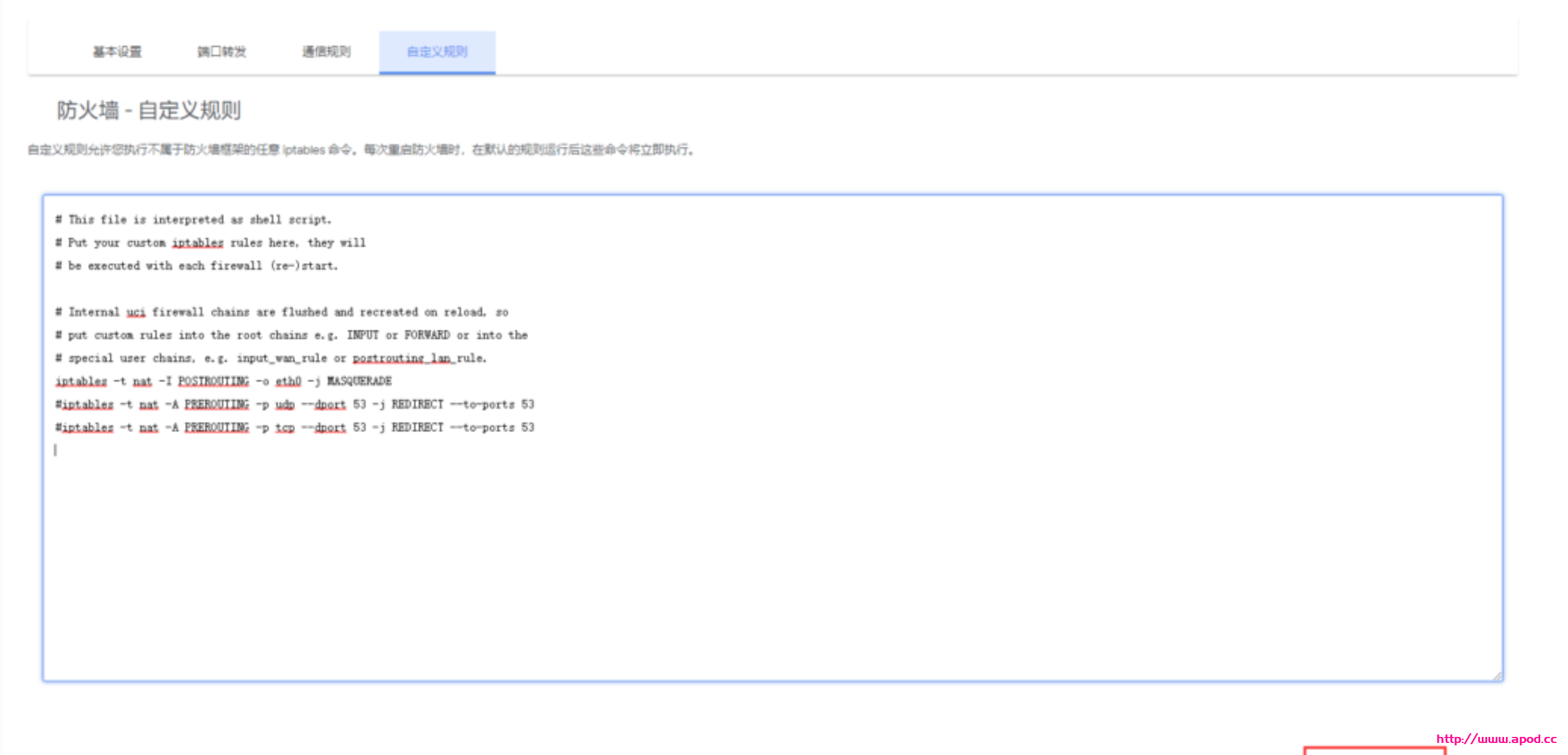Click the 'be executed with each firewall' line
The height and width of the screenshot is (755, 1568).
196,265
